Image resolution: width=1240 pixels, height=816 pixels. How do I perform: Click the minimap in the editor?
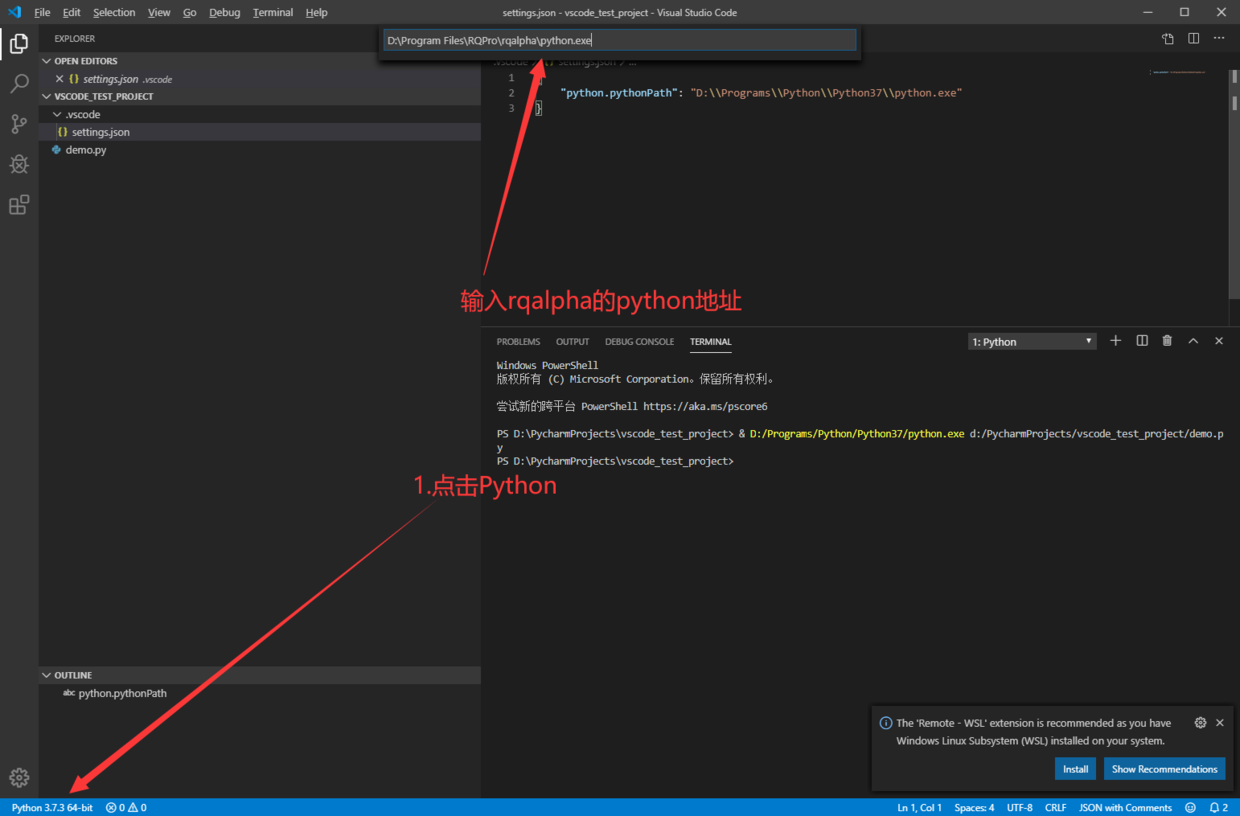coord(1177,72)
